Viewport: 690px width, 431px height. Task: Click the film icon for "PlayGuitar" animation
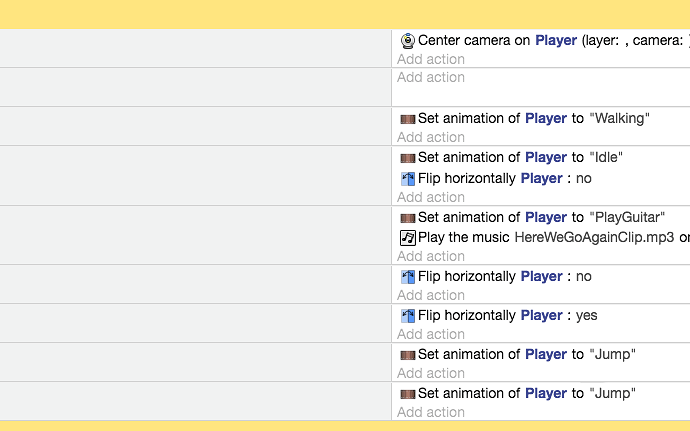click(407, 218)
